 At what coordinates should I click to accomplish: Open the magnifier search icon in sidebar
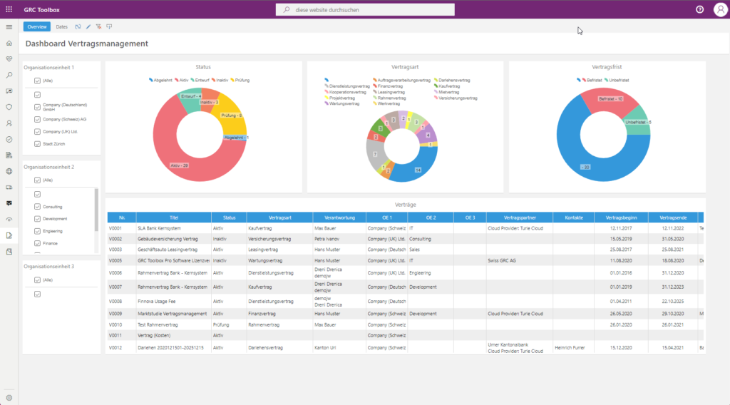pos(9,75)
